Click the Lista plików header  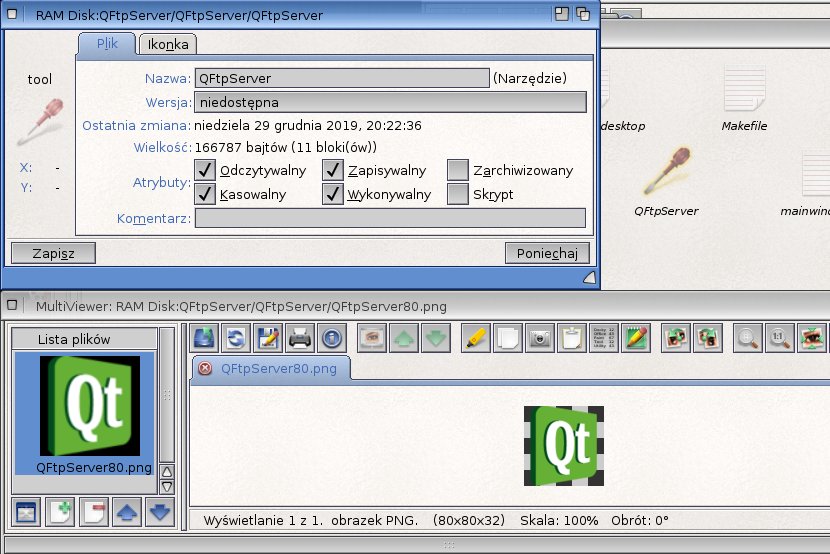pos(85,339)
